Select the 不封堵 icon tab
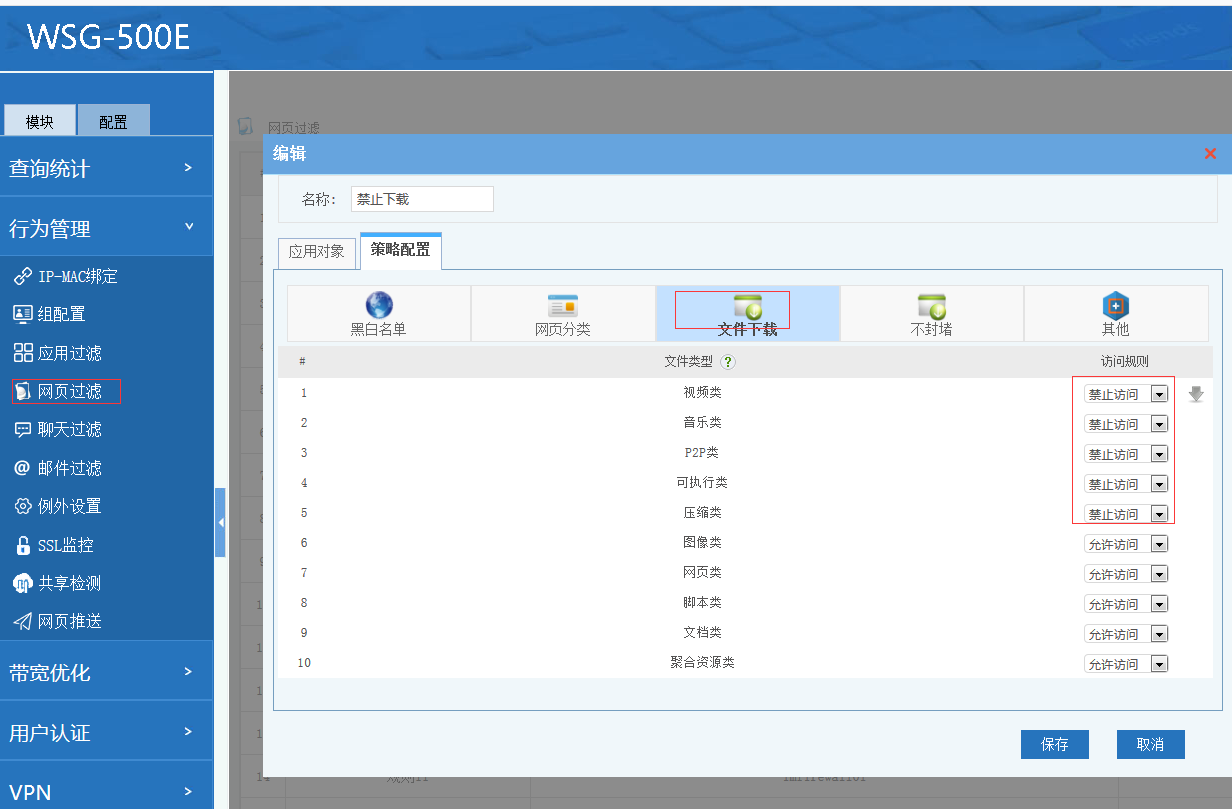 point(931,306)
